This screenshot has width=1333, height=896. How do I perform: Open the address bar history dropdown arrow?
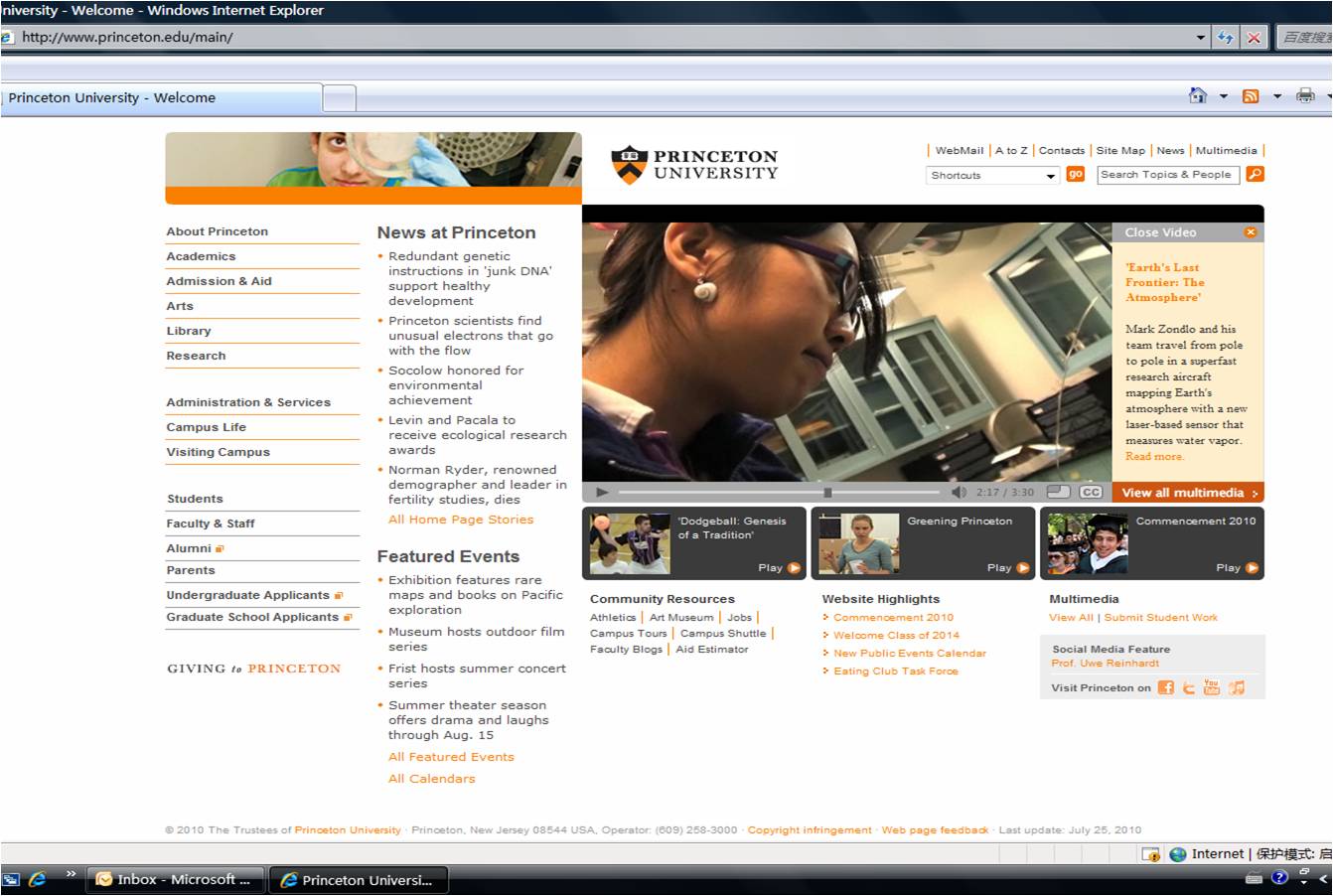1201,38
